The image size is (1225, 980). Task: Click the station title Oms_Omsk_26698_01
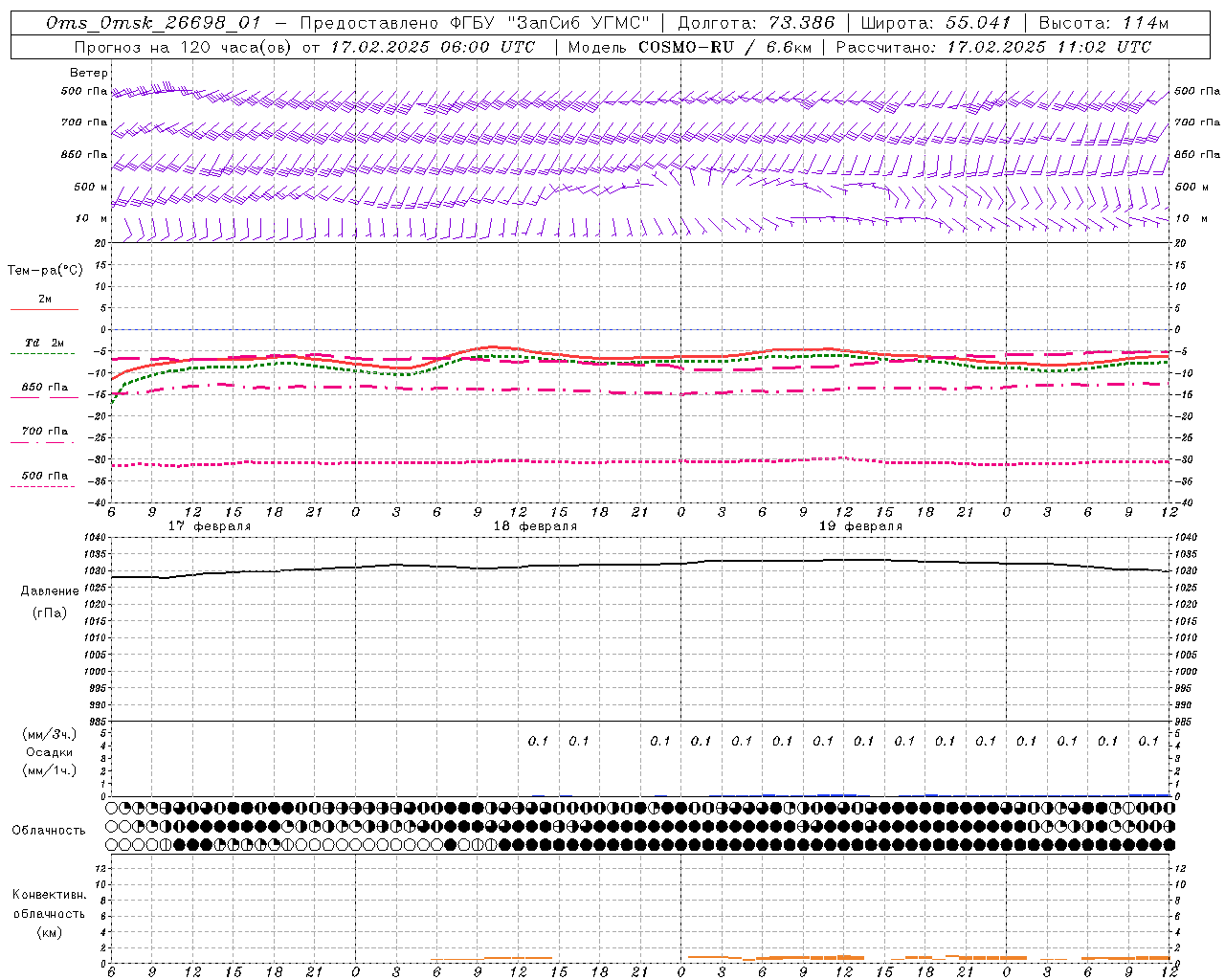(x=153, y=23)
